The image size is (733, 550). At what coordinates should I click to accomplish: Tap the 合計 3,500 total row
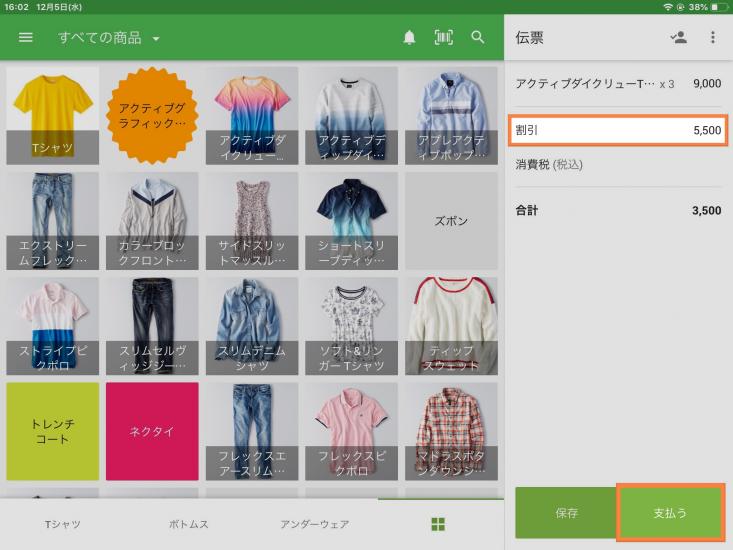[x=618, y=210]
